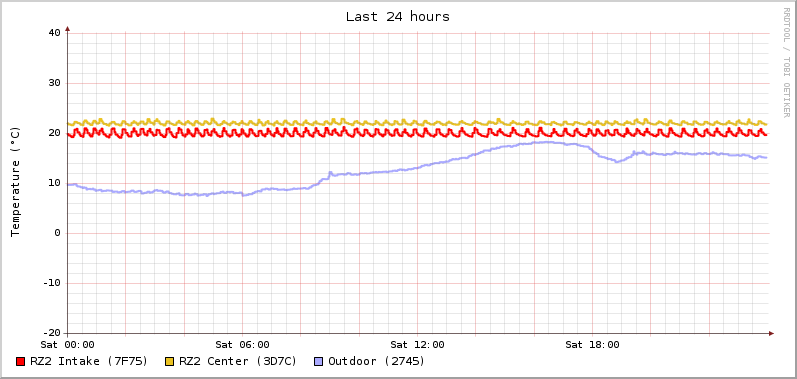Click the 0 value on temperature axis

(57, 233)
